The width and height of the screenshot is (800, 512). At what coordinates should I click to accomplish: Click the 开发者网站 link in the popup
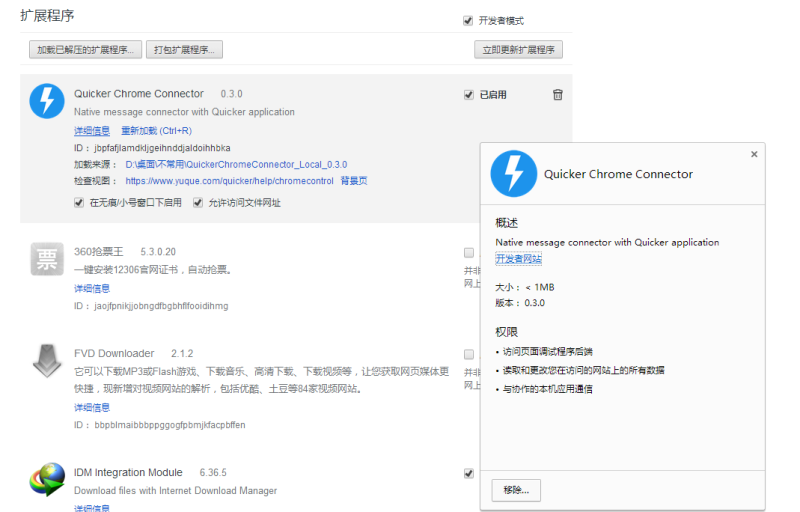click(x=518, y=259)
